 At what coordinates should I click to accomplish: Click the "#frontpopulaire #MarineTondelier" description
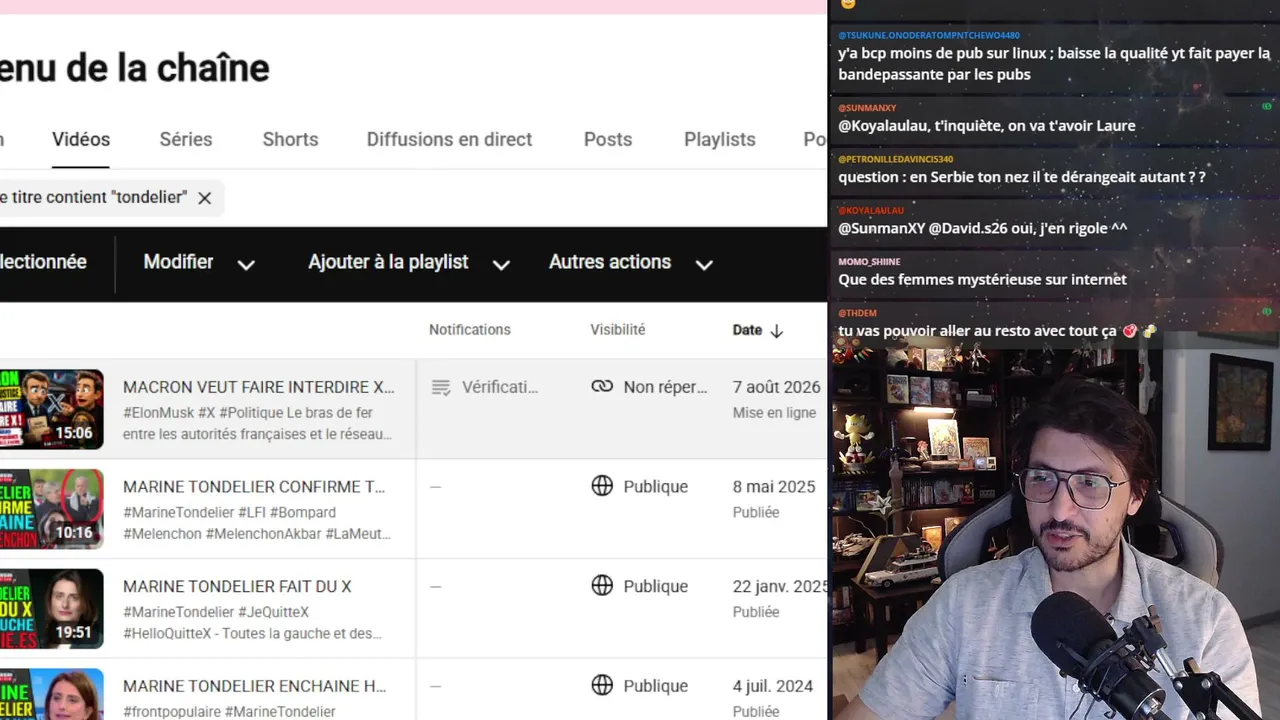229,712
